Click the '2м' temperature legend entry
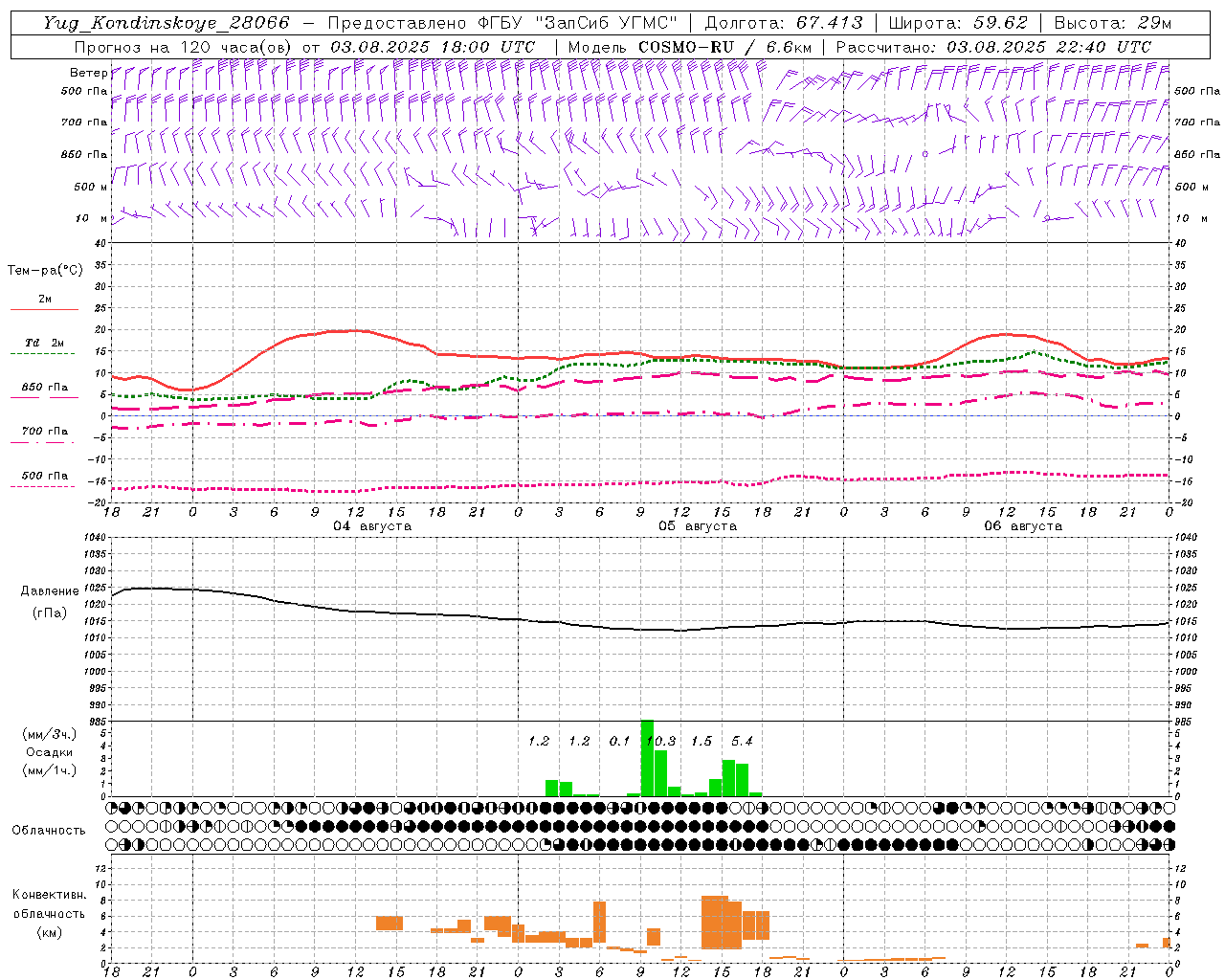The image size is (1225, 980). [x=45, y=300]
